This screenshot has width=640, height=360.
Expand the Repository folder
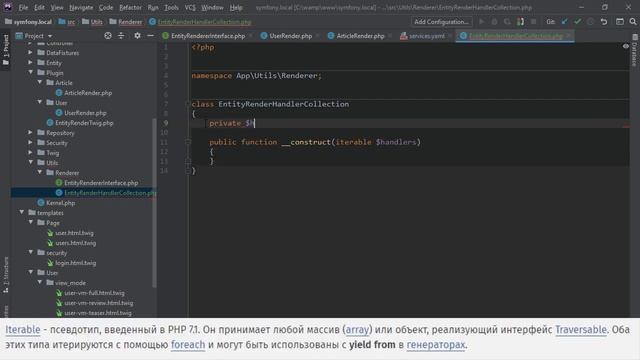click(30, 133)
